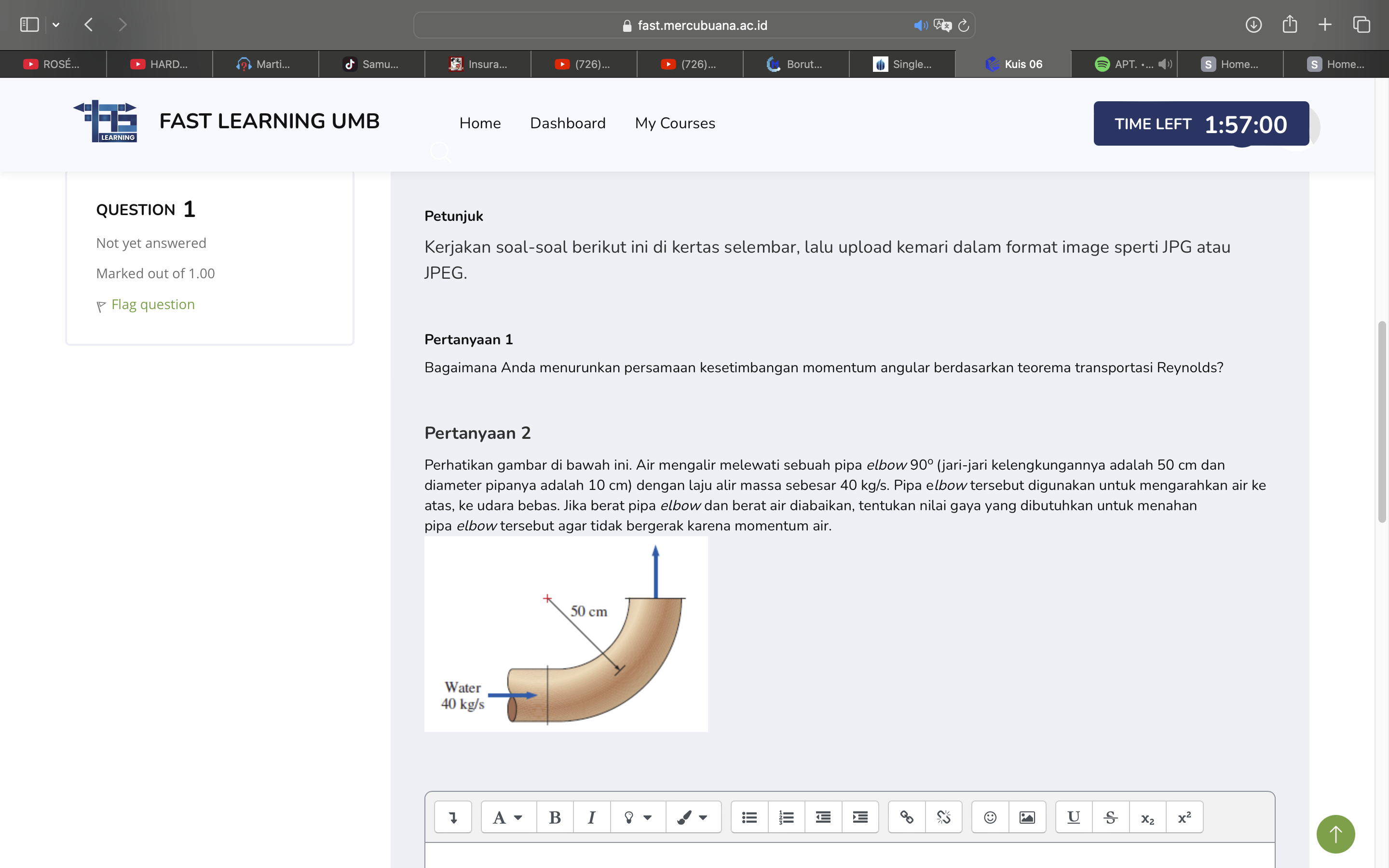The image size is (1389, 868).
Task: Click the Italic formatting icon
Action: [591, 818]
